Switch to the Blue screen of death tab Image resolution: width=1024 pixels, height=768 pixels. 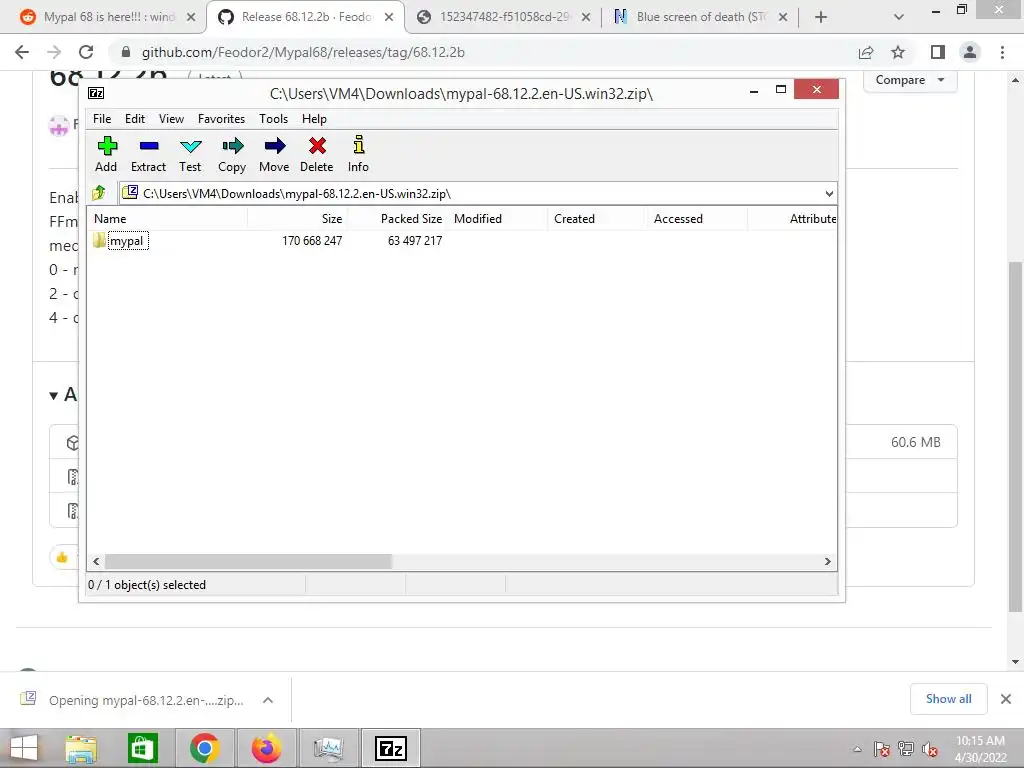[x=699, y=17]
